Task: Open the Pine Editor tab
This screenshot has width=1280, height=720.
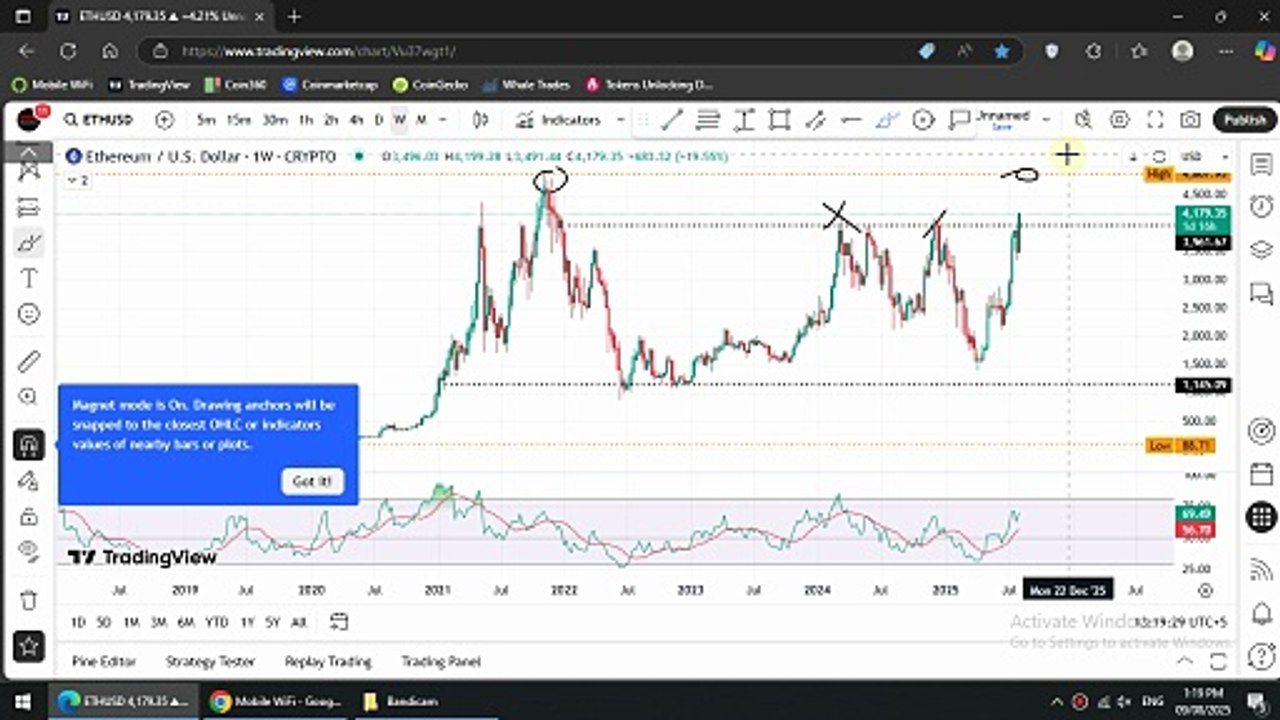Action: point(104,661)
